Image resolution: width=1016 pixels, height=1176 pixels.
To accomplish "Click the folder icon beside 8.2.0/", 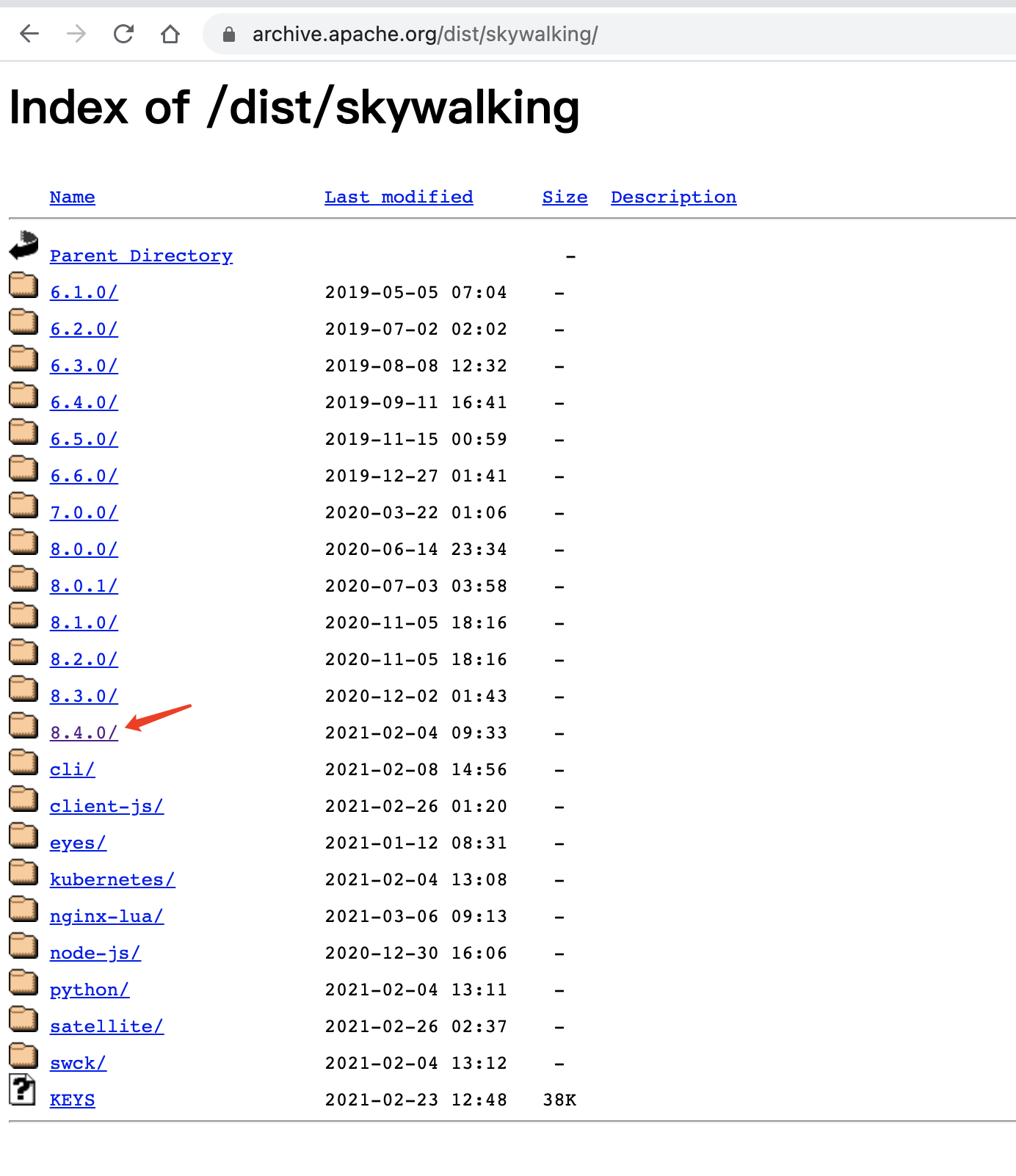I will pyautogui.click(x=23, y=652).
